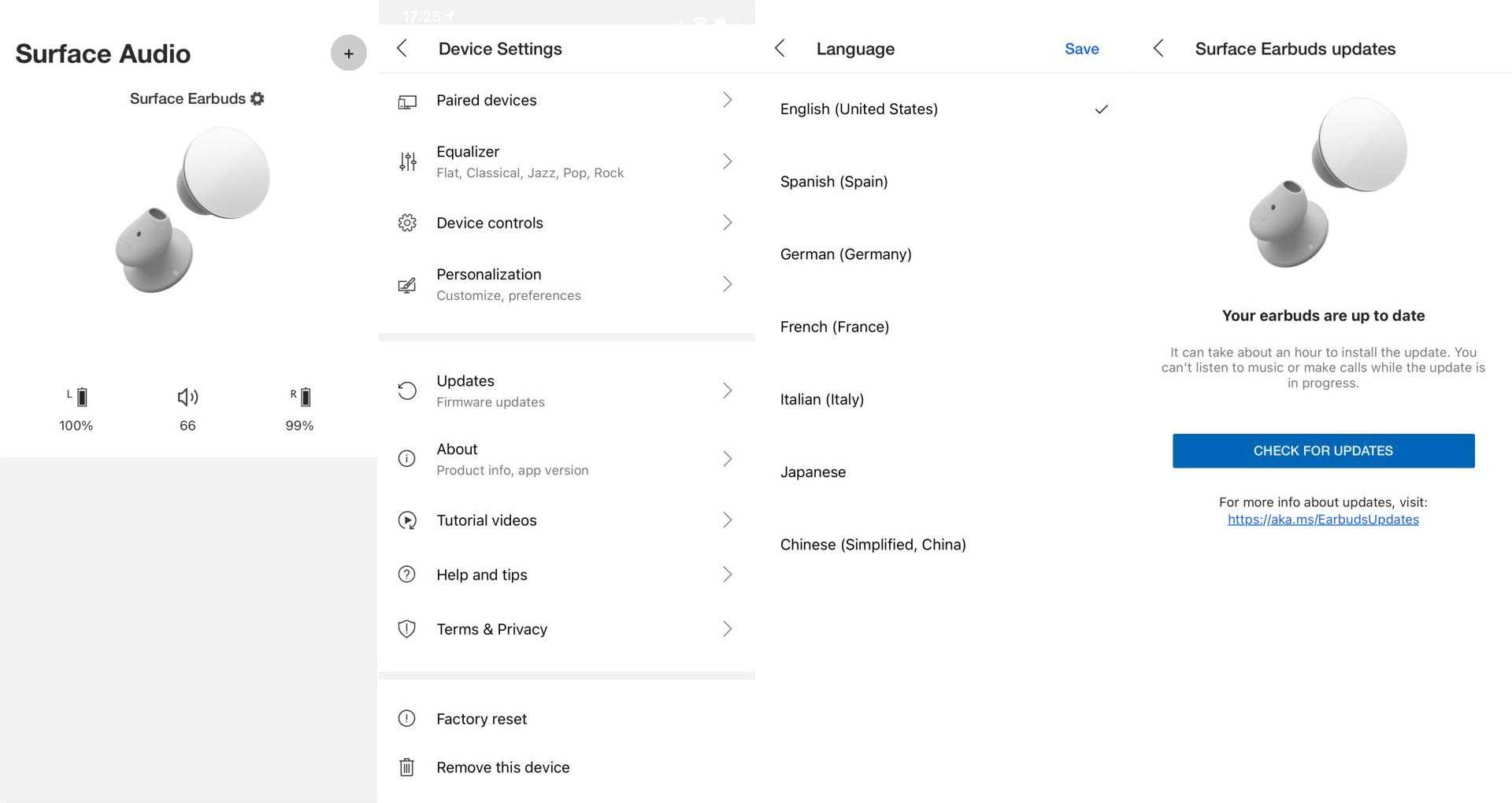Click the speaker volume icon
This screenshot has width=1512, height=803.
point(187,398)
